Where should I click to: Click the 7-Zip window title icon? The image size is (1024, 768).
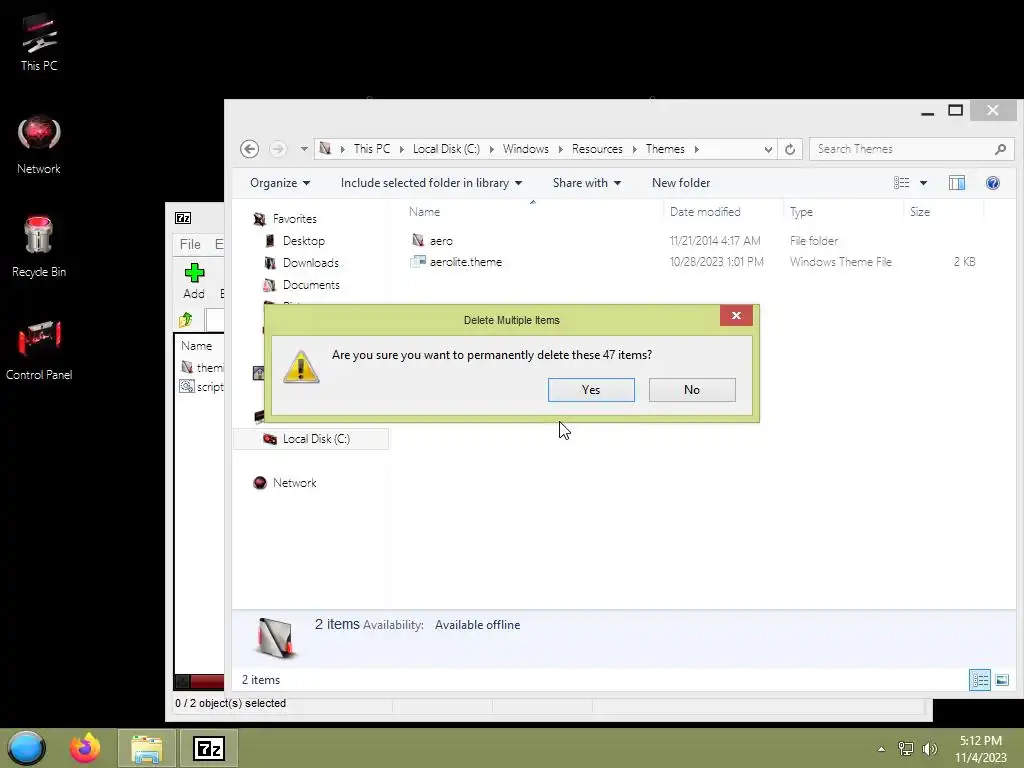tap(183, 218)
